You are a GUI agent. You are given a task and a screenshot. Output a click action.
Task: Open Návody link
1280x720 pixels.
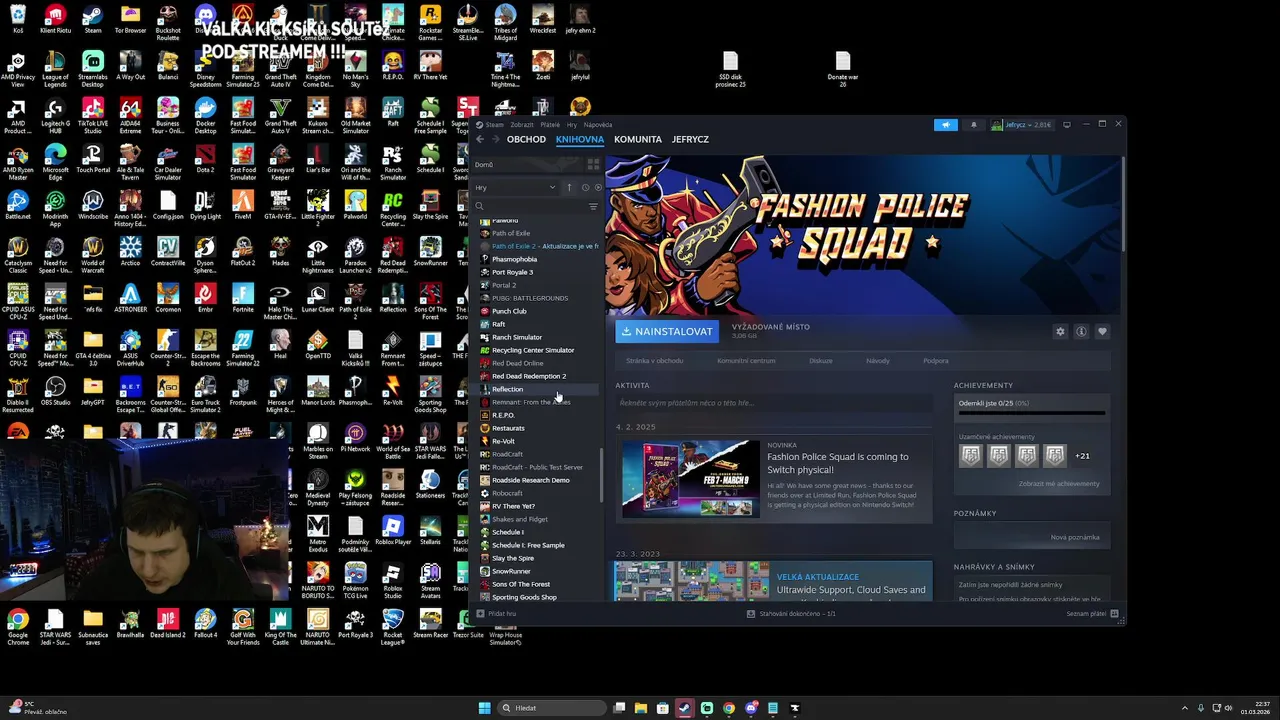(x=878, y=361)
